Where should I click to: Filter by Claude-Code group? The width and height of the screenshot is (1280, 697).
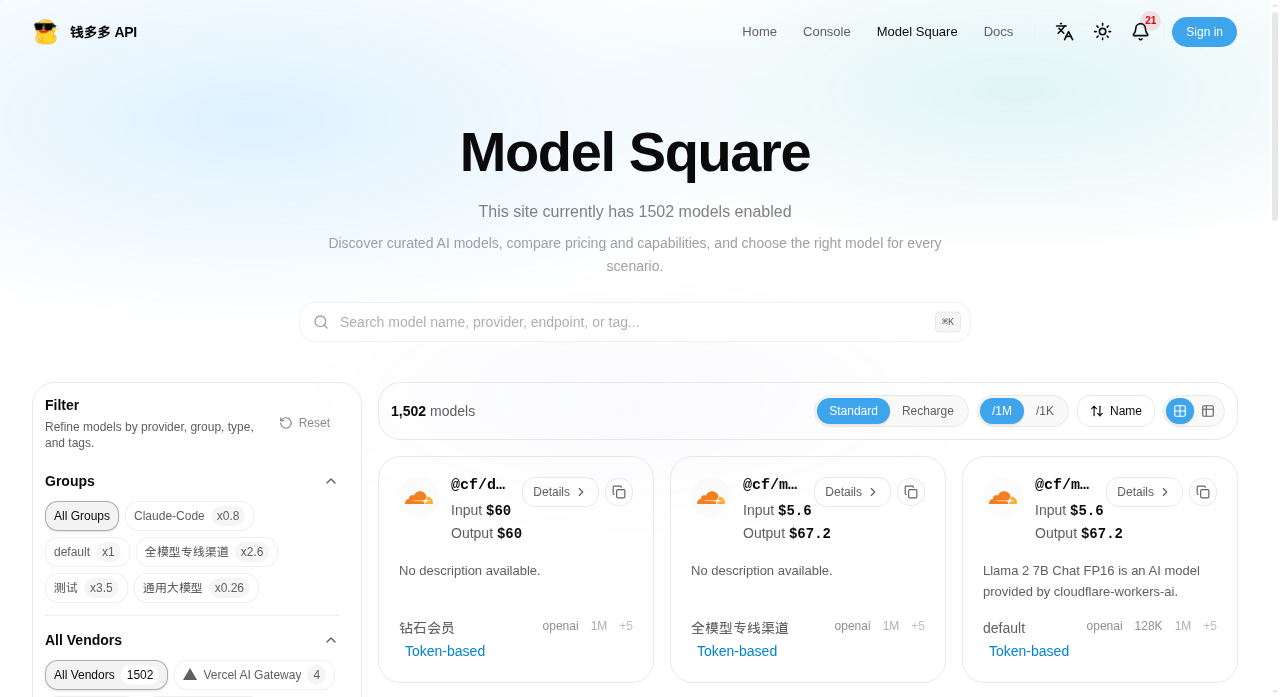[189, 516]
